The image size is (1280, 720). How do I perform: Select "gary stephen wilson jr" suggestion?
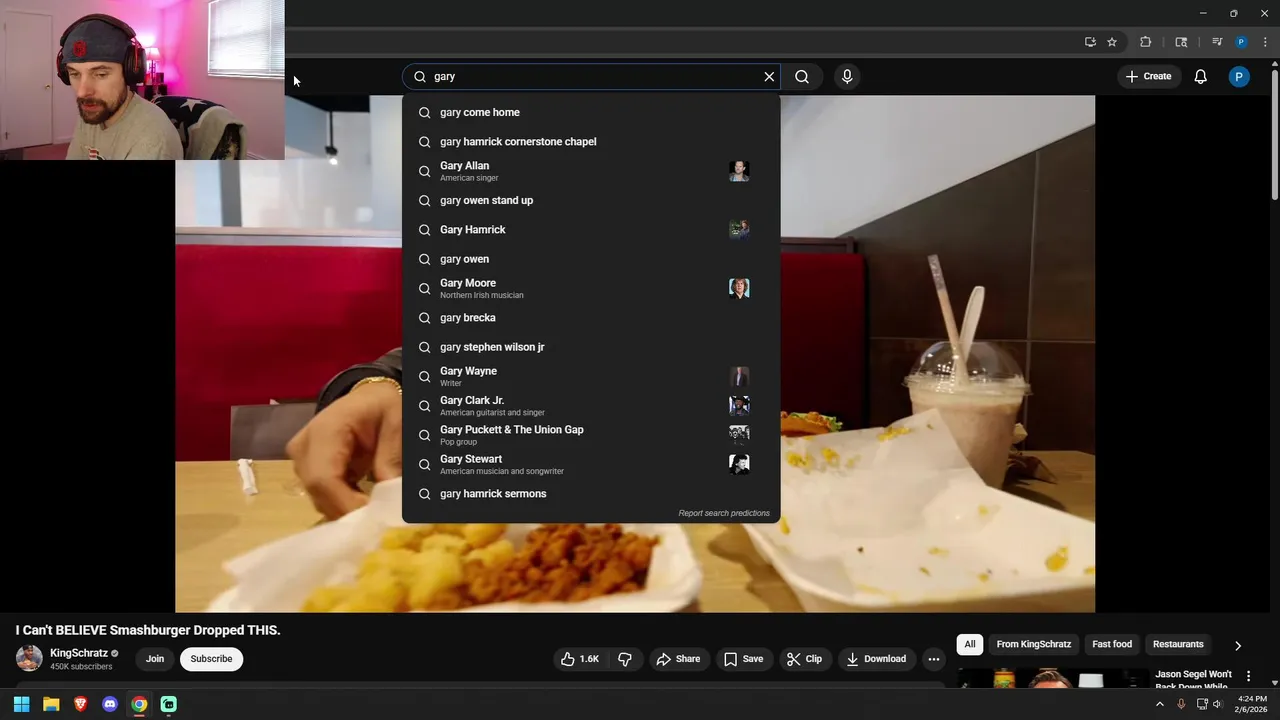[591, 347]
